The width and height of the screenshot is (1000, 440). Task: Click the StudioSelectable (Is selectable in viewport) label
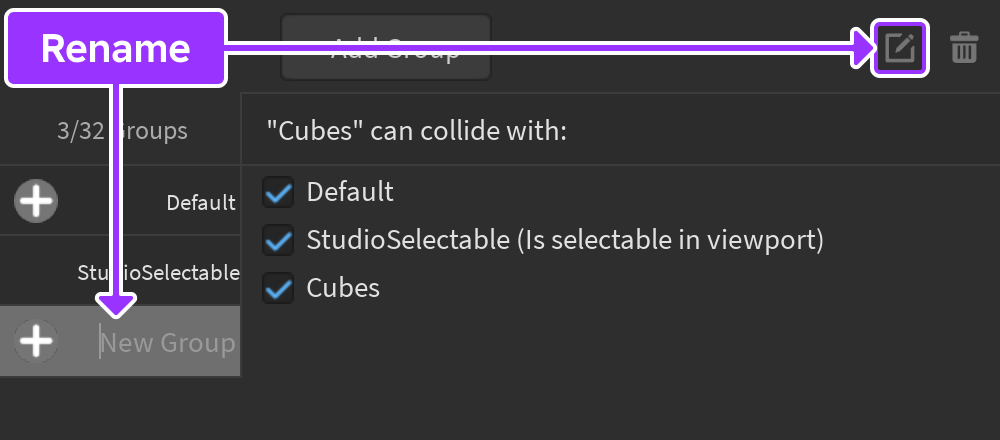pos(565,240)
